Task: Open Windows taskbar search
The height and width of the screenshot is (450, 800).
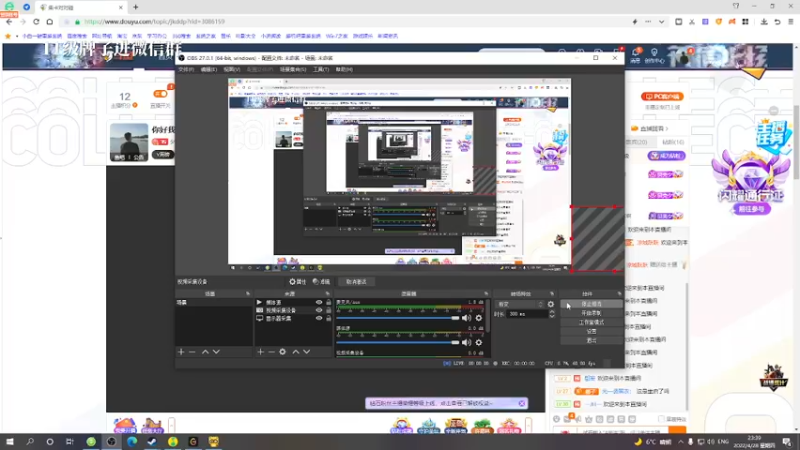Action: [30, 441]
